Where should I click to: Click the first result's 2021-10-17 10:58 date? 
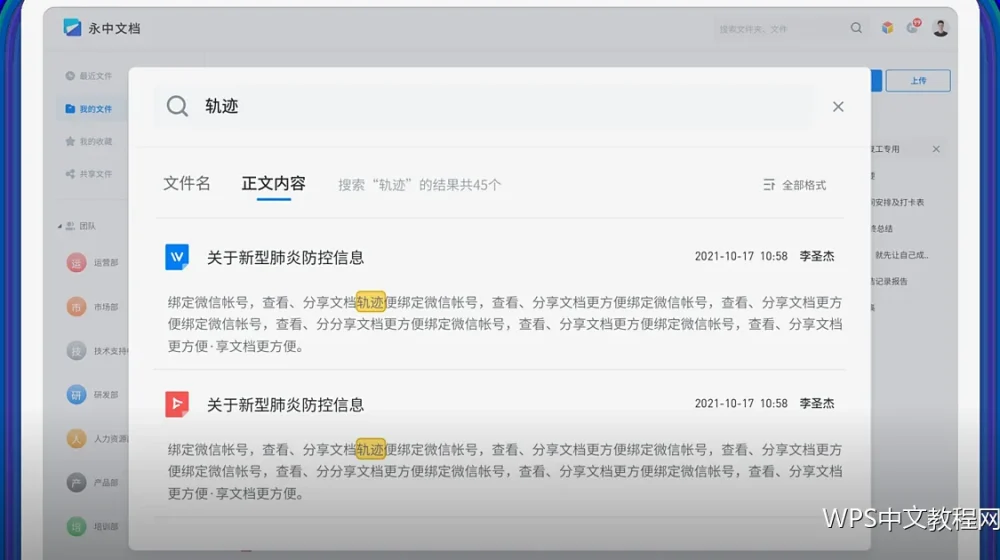pos(741,256)
